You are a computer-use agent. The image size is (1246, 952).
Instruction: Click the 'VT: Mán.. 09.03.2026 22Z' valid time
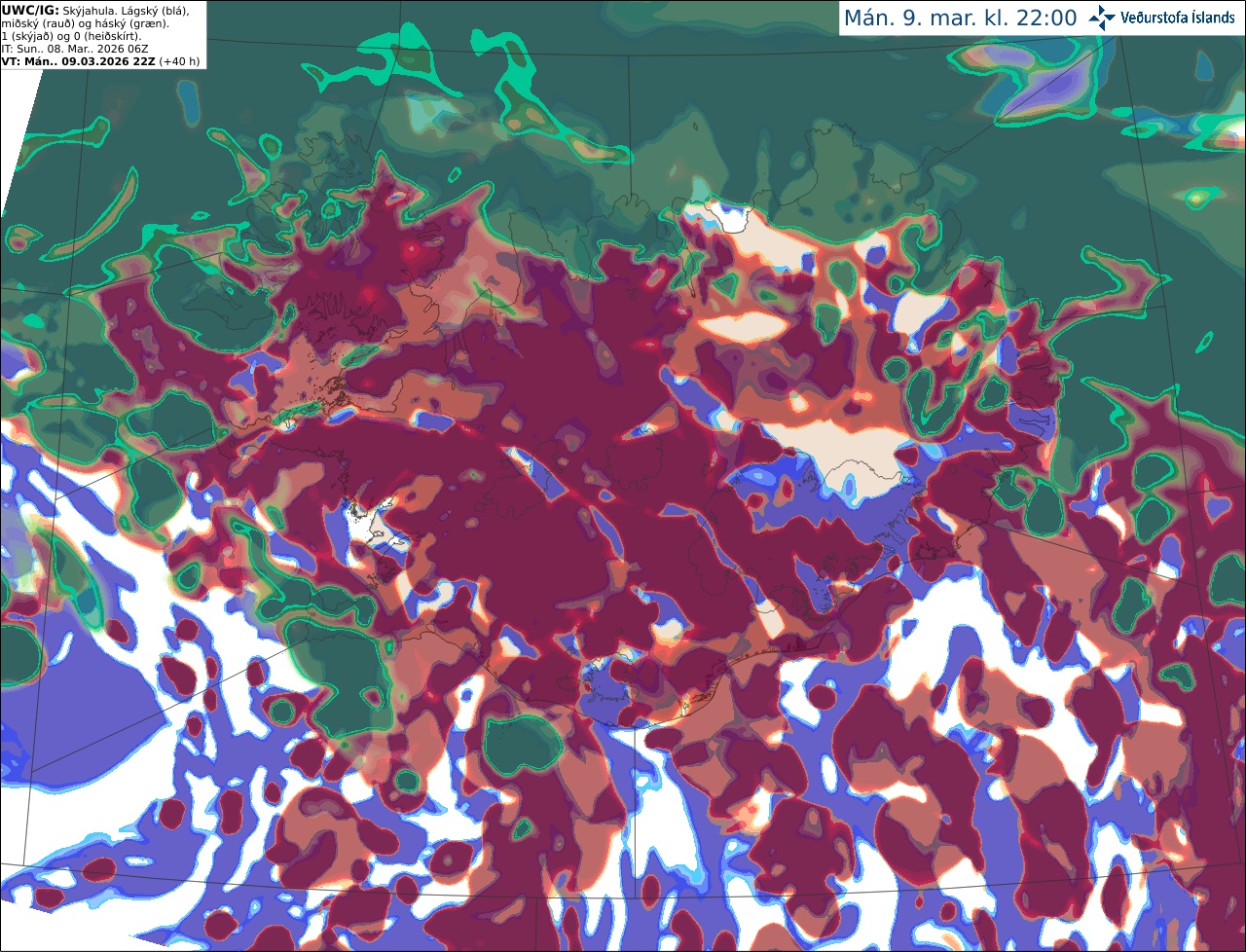pyautogui.click(x=78, y=61)
